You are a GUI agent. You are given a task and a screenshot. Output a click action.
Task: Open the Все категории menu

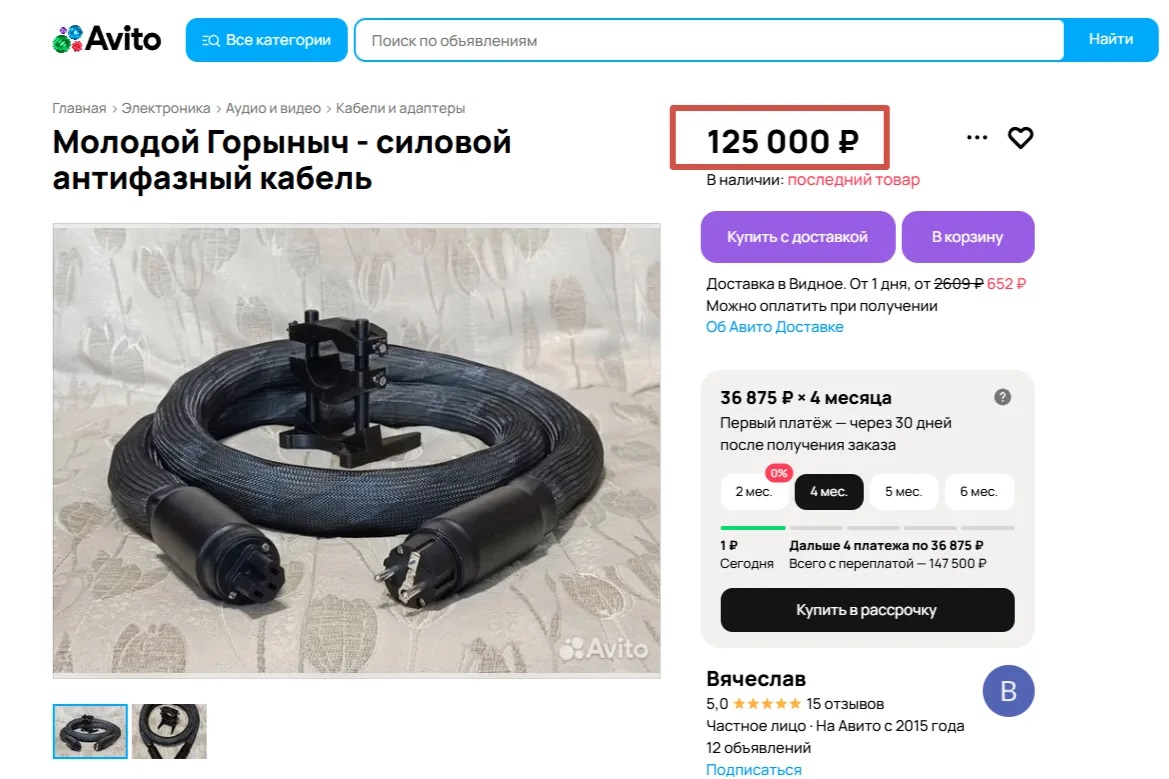point(266,40)
